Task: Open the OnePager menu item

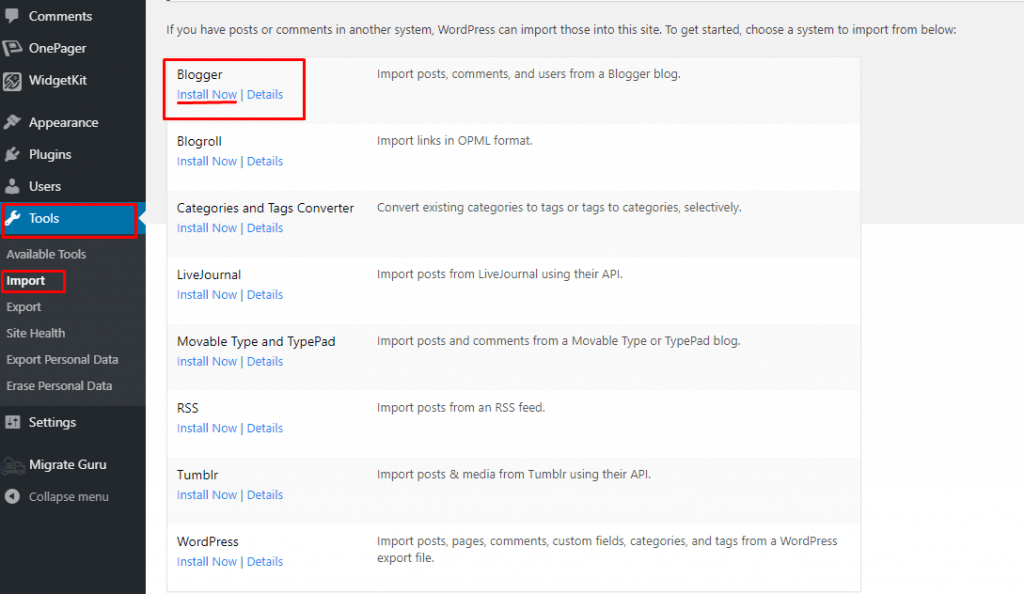Action: pos(57,48)
